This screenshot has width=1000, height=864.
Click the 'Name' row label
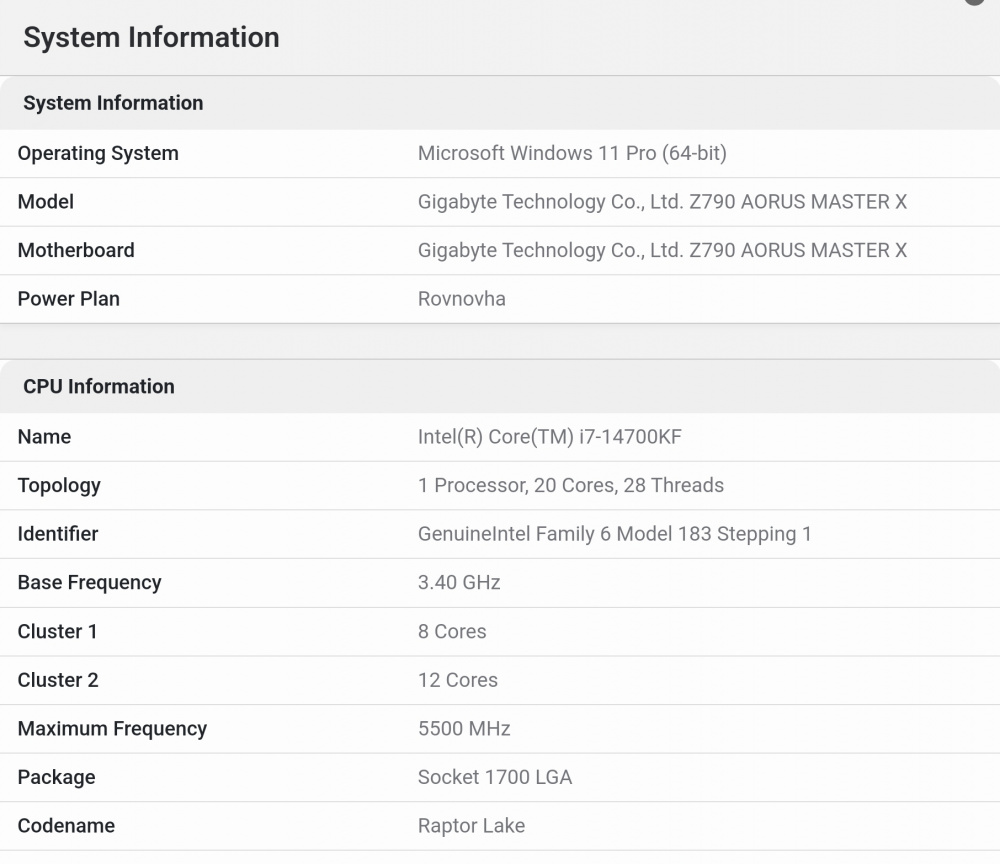click(45, 437)
